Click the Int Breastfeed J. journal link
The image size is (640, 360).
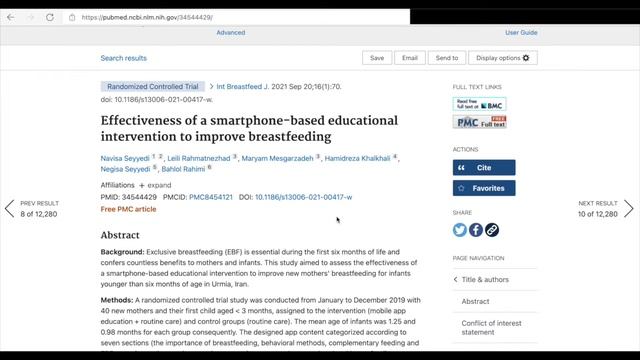click(242, 87)
